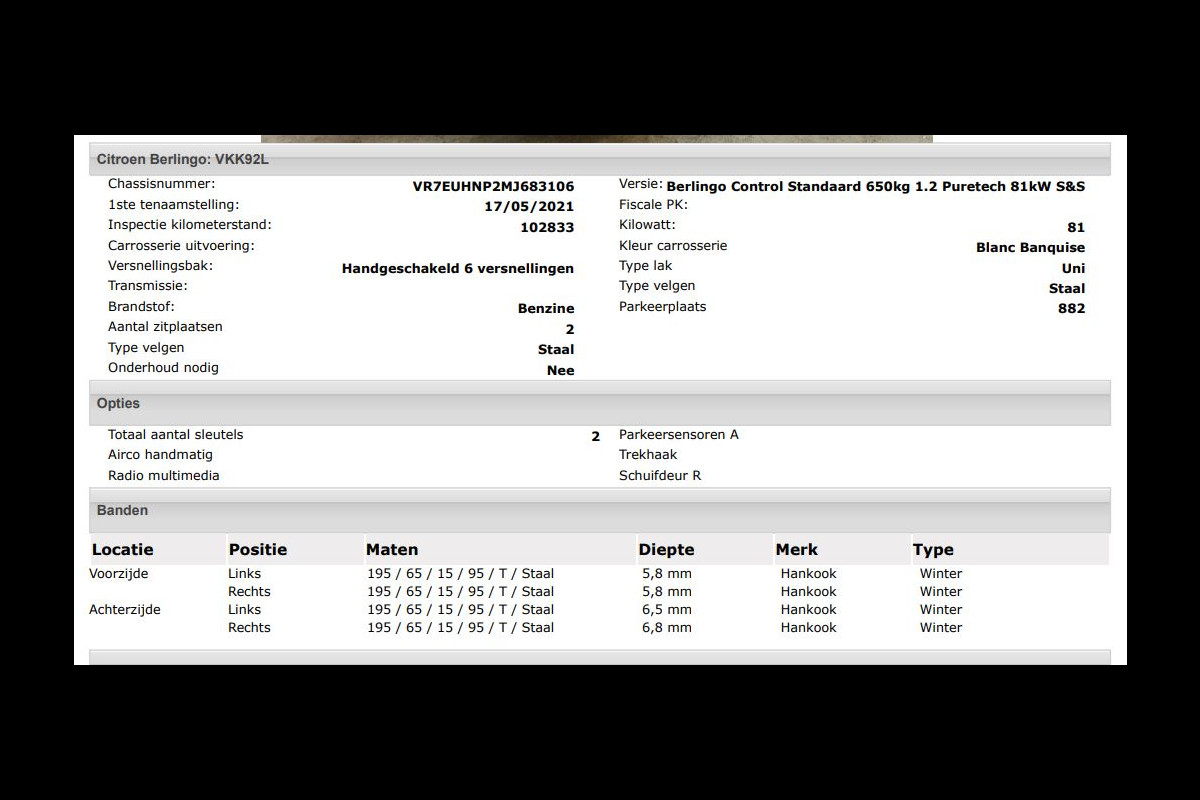The image size is (1200, 800).
Task: Click the 'Parkeersensoren A' option
Action: coord(679,434)
